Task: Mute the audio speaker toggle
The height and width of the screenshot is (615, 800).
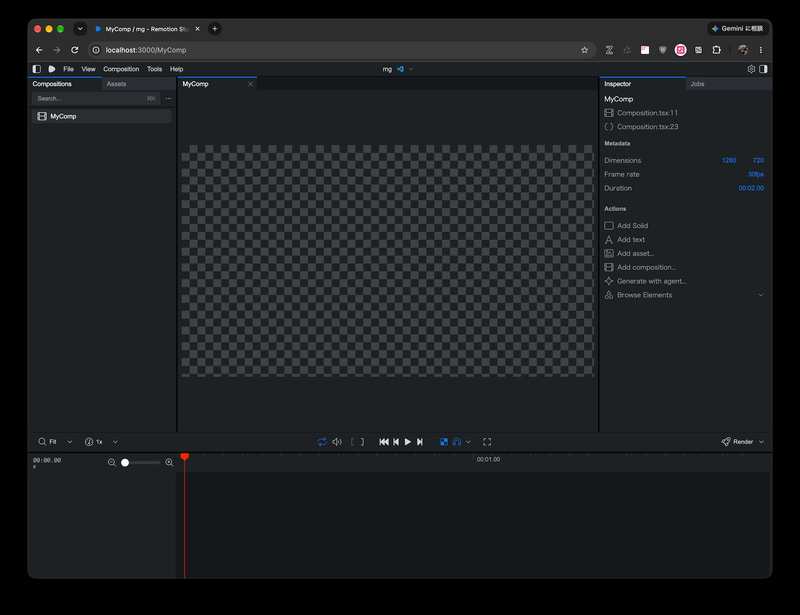Action: 337,442
